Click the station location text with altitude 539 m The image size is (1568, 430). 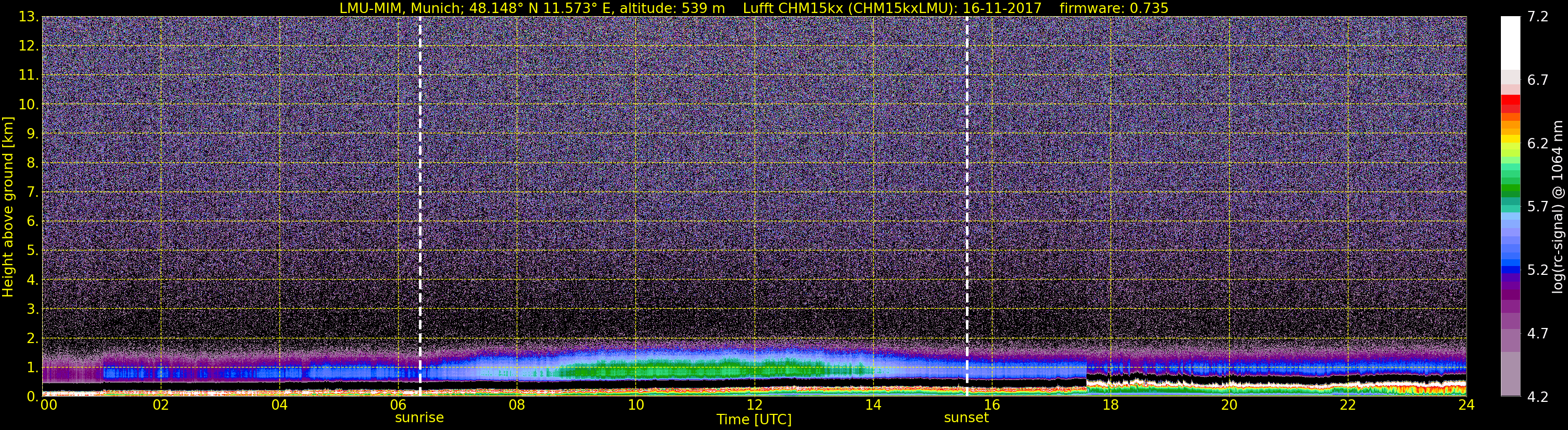click(x=532, y=8)
